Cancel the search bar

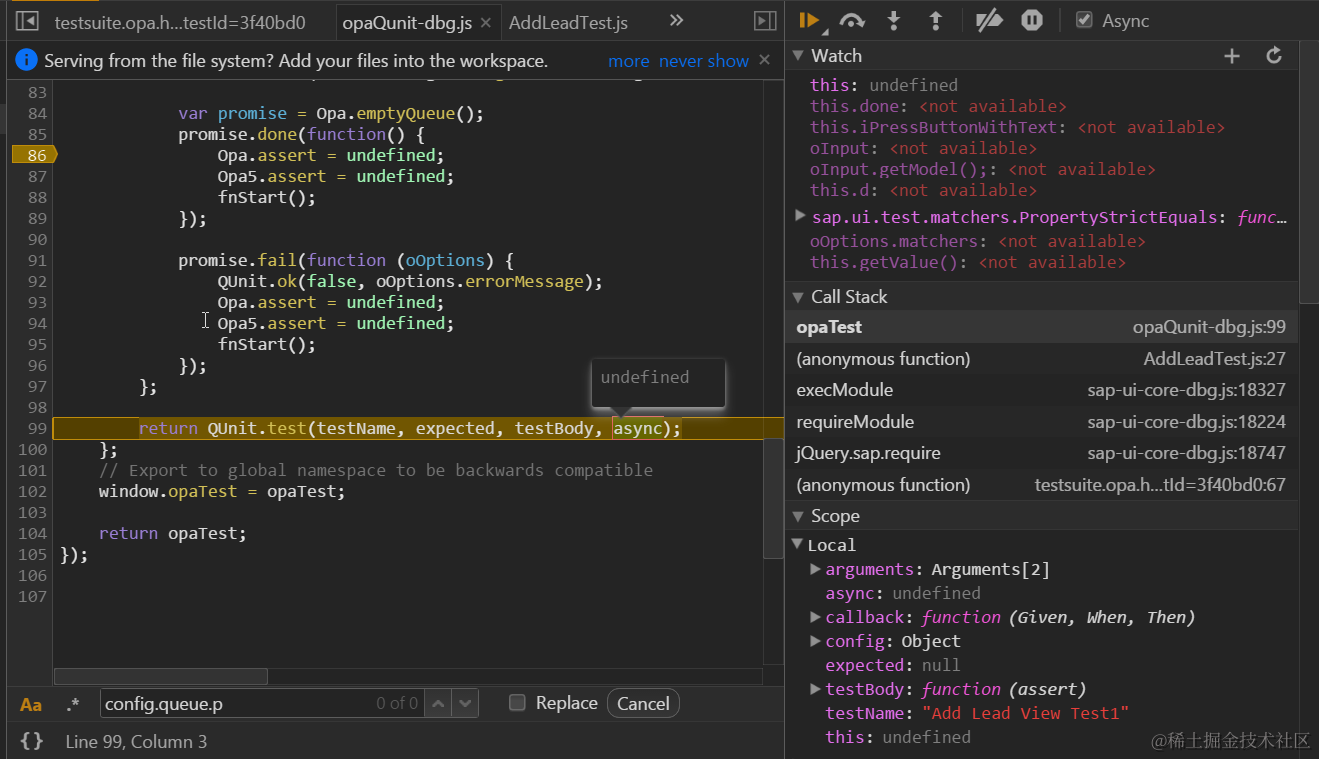click(x=643, y=704)
